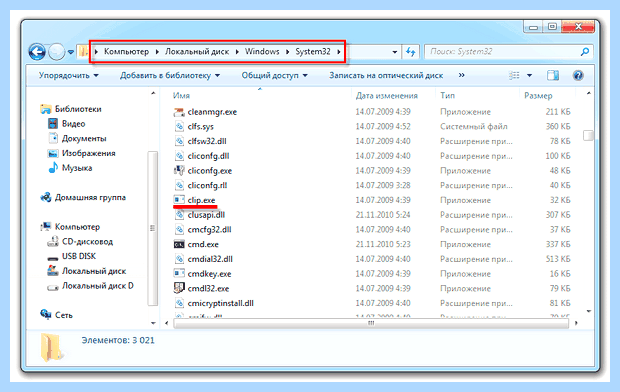This screenshot has width=620, height=392.
Task: Show more toolbar commands chevron
Action: [x=461, y=75]
